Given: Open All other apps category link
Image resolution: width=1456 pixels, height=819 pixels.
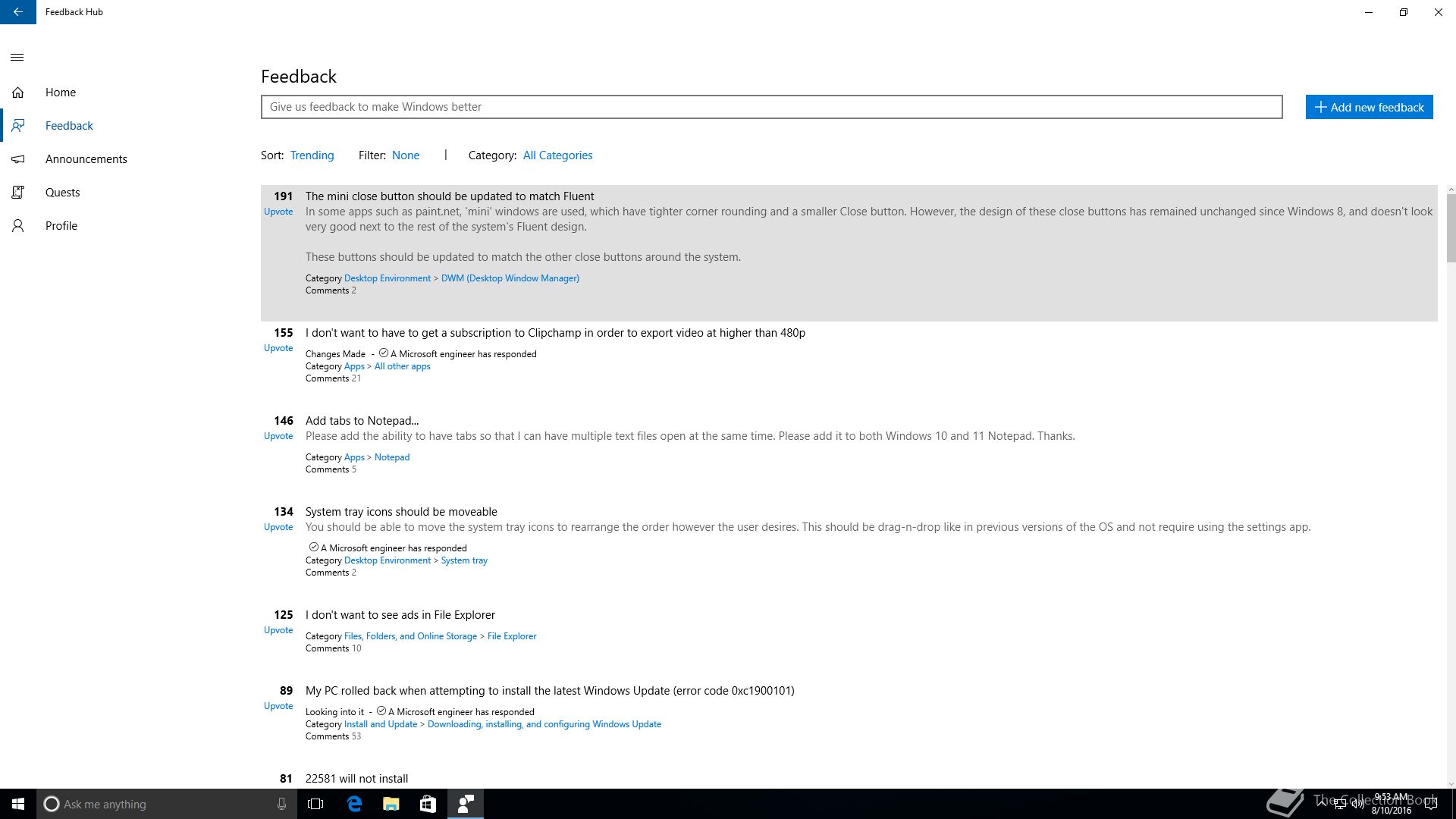Looking at the screenshot, I should [x=402, y=366].
